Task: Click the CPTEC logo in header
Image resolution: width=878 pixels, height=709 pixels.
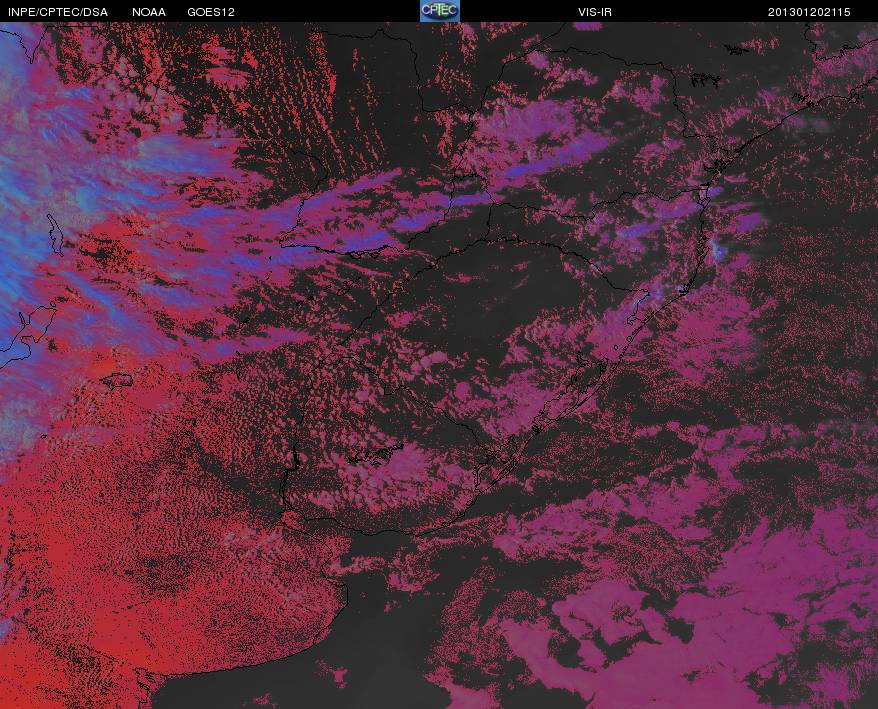Action: click(440, 11)
